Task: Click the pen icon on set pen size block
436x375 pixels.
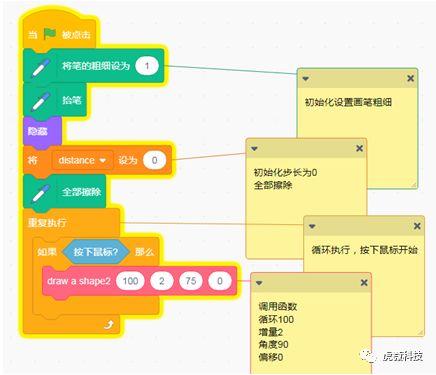Action: click(x=41, y=68)
